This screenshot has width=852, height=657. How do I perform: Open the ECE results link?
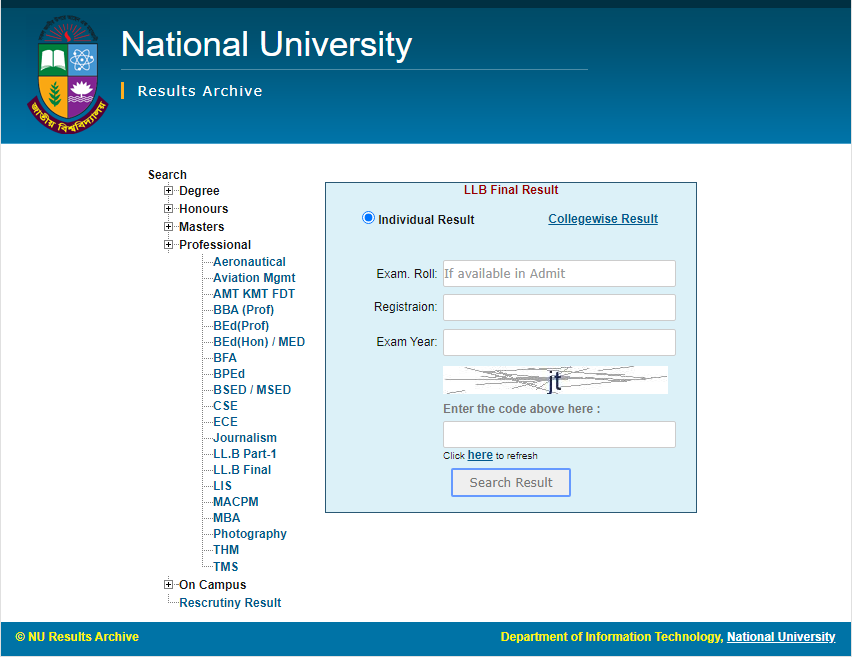225,422
